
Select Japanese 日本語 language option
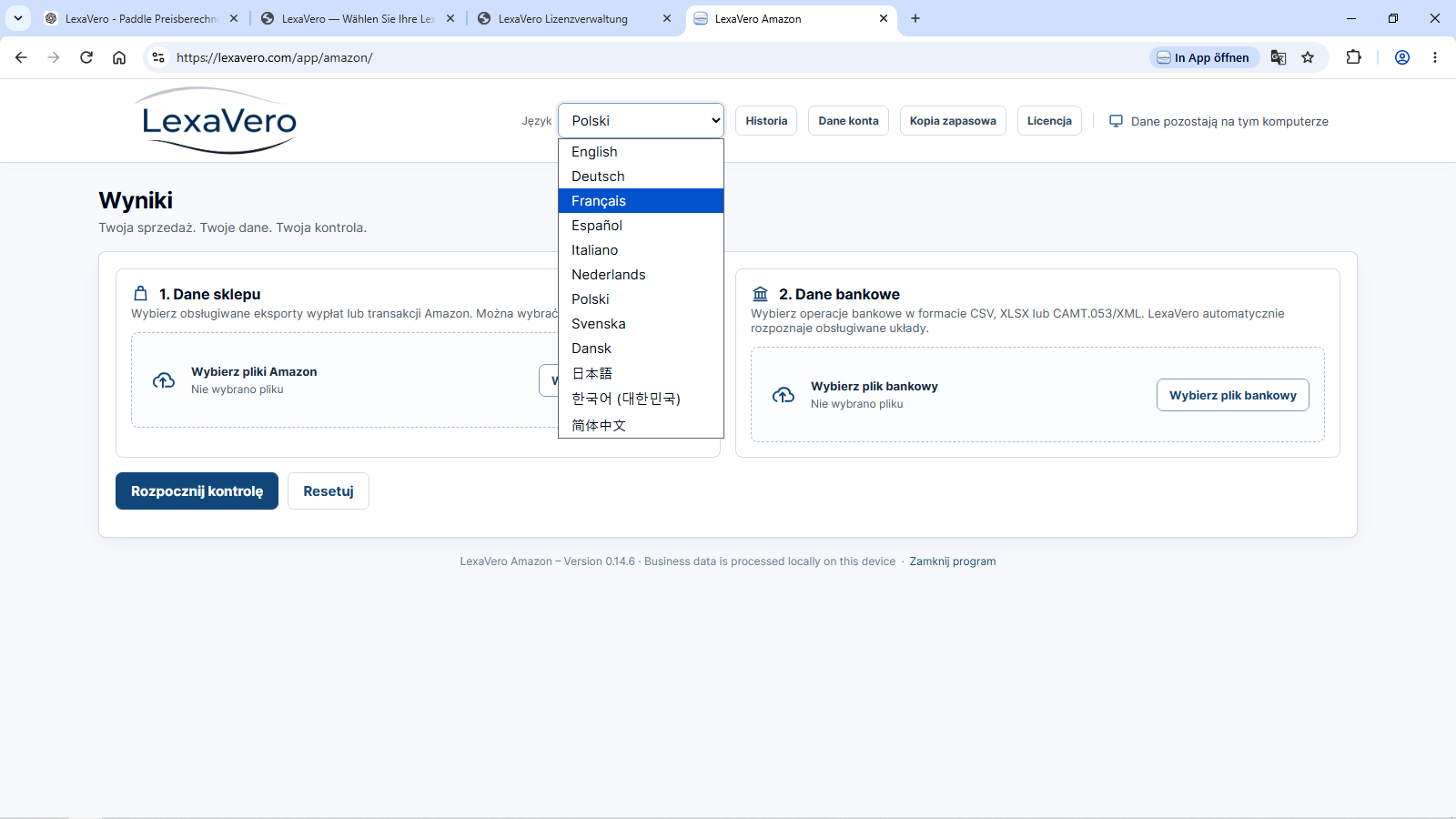coord(641,373)
